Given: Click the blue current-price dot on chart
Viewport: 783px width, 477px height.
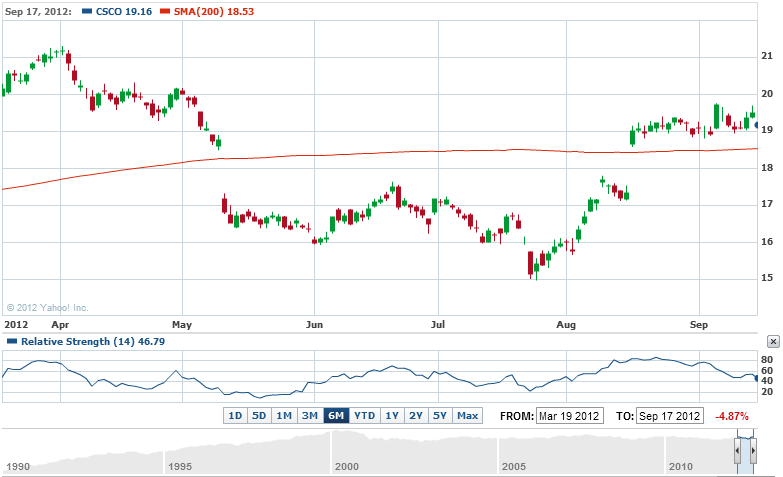Looking at the screenshot, I should (x=756, y=125).
